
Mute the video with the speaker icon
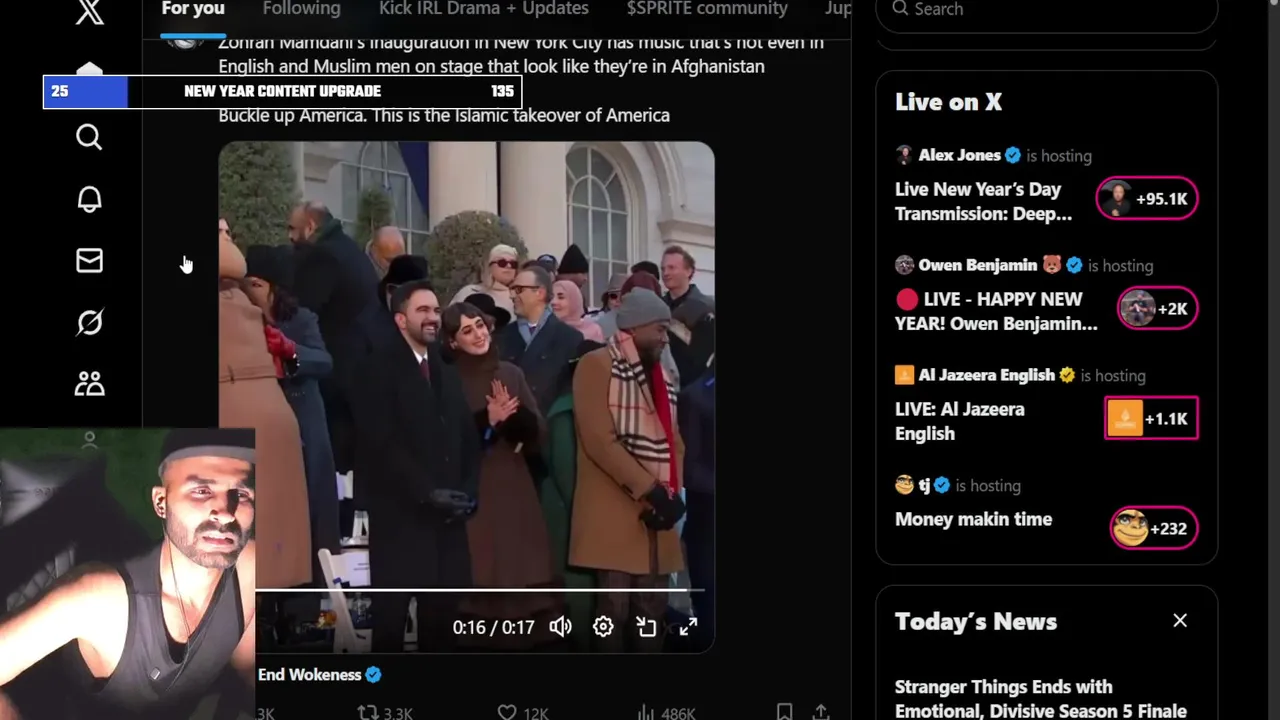pyautogui.click(x=560, y=627)
